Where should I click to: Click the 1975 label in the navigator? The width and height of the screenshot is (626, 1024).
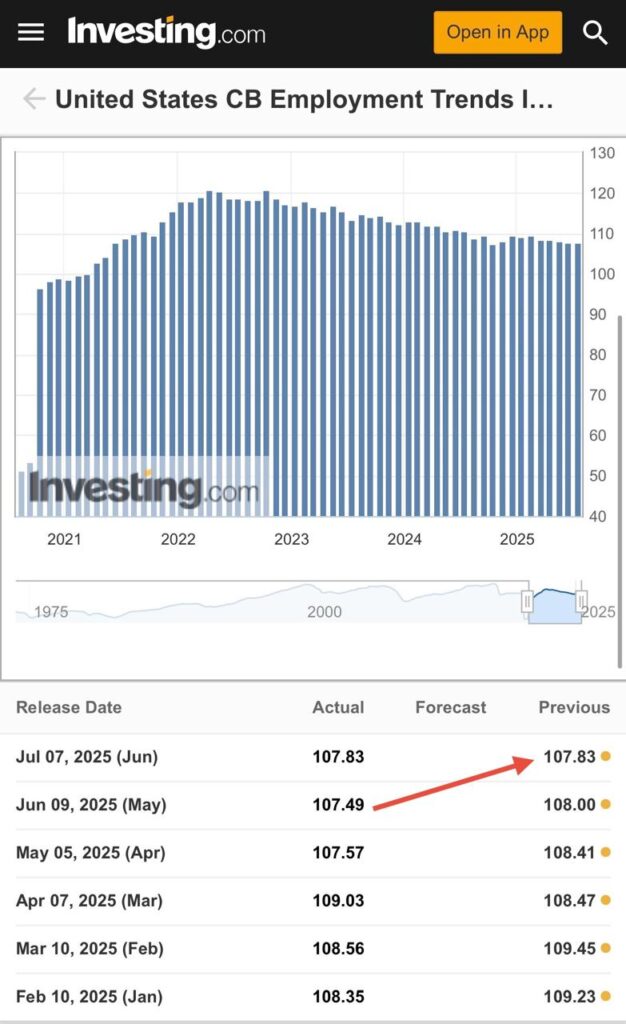[51, 612]
